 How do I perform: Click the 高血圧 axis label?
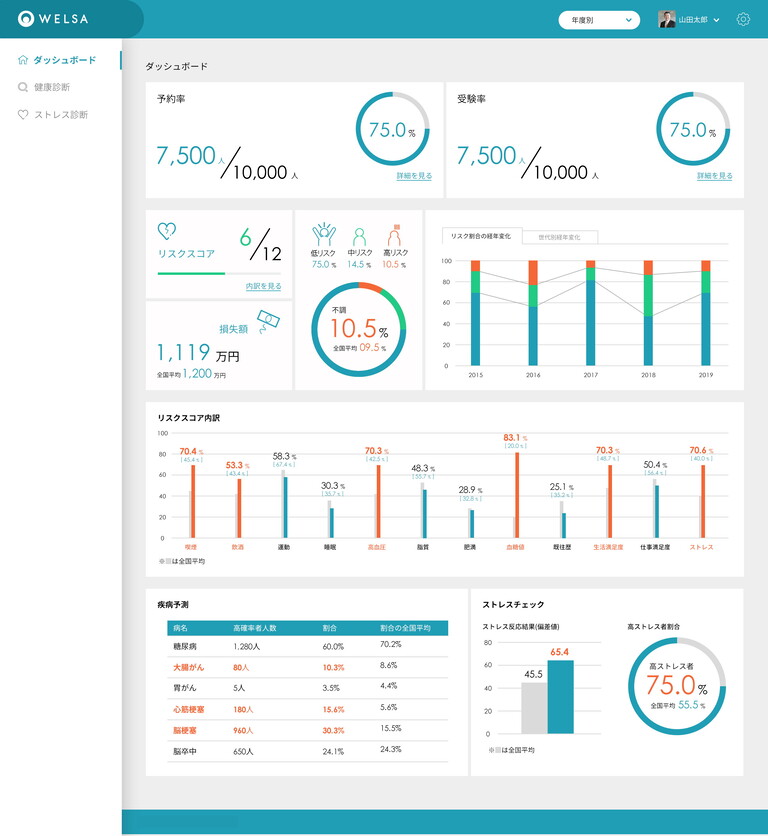(x=377, y=547)
